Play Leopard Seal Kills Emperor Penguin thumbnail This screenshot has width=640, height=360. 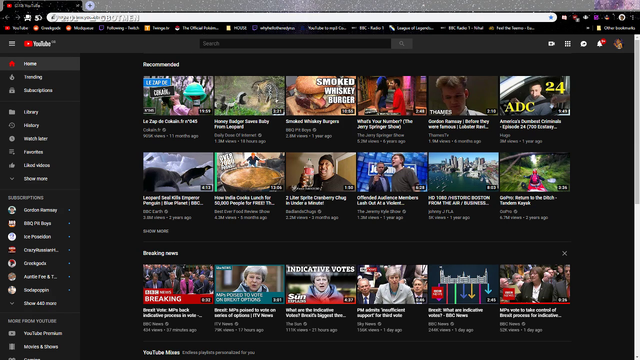[178, 172]
